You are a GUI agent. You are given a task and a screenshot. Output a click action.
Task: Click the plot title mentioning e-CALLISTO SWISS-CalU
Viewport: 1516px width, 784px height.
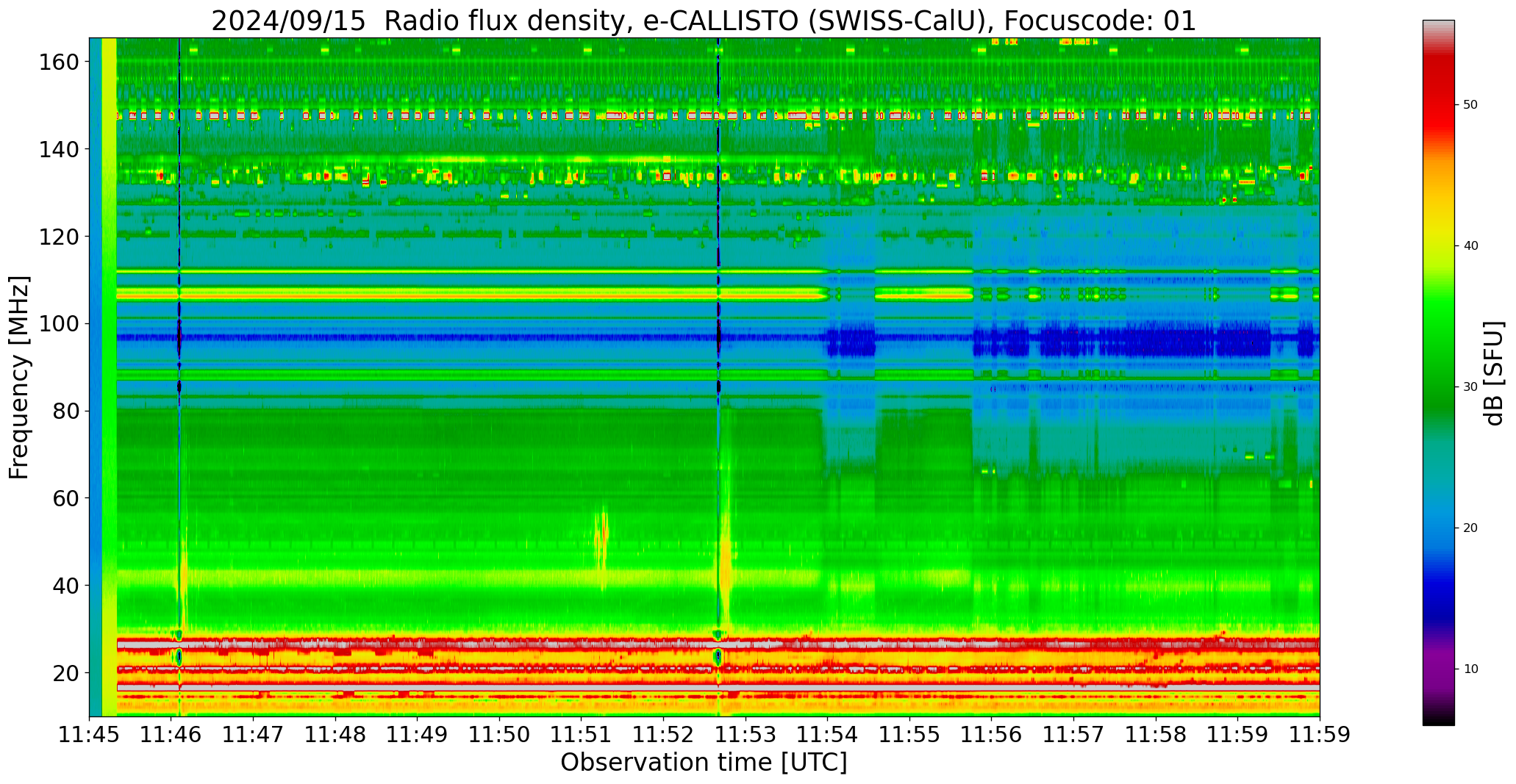[x=704, y=21]
